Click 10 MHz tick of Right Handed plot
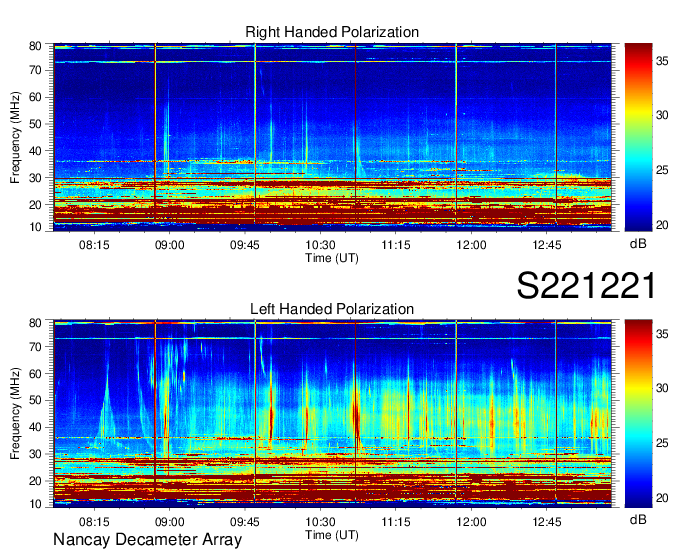This screenshot has width=680, height=552. [x=35, y=227]
